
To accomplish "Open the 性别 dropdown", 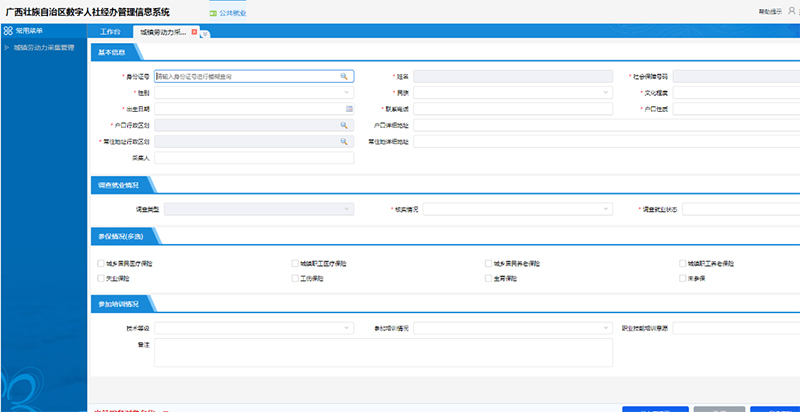I will 254,92.
